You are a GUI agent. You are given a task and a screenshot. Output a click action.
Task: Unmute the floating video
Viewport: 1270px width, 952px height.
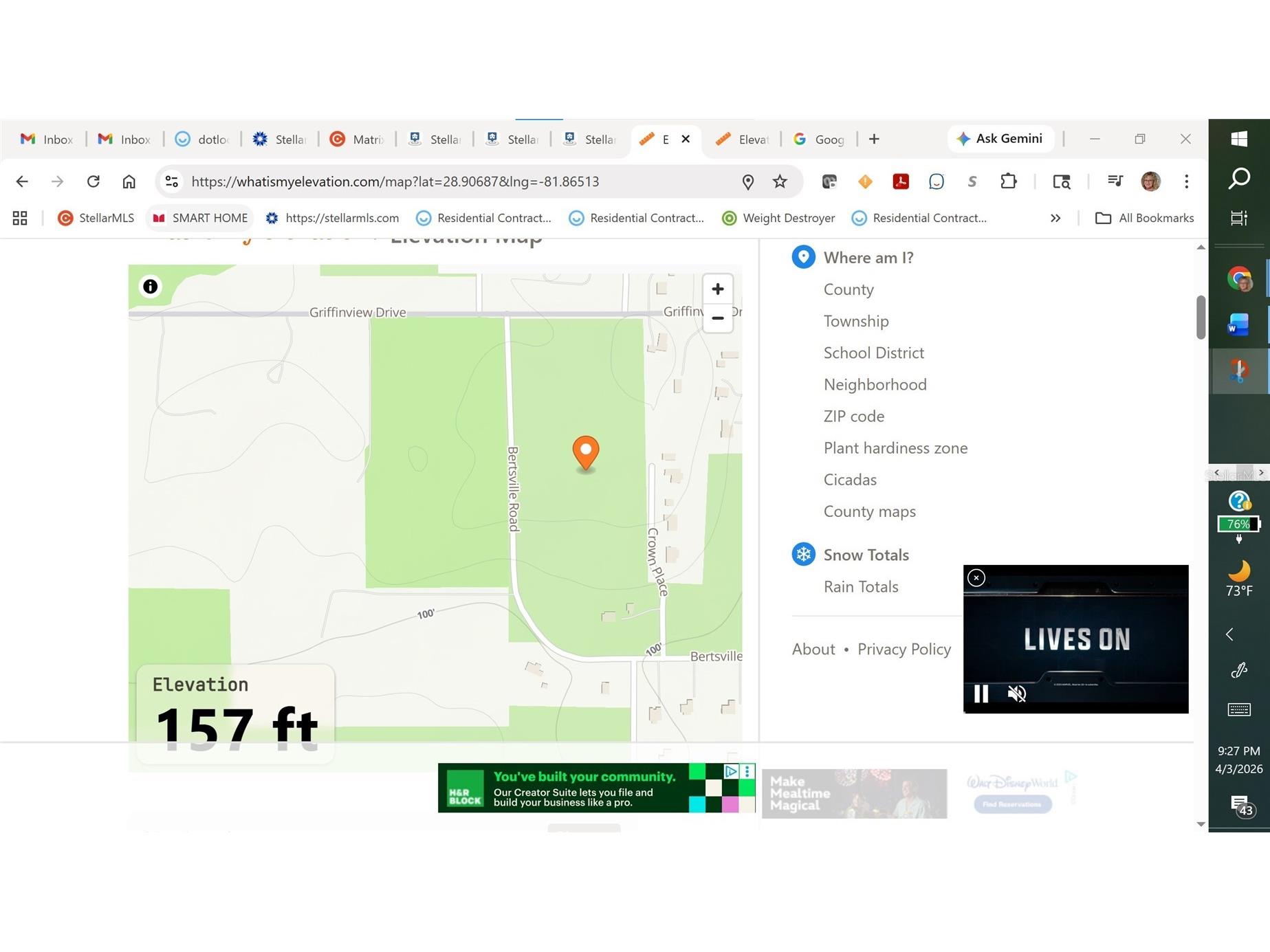point(1016,694)
